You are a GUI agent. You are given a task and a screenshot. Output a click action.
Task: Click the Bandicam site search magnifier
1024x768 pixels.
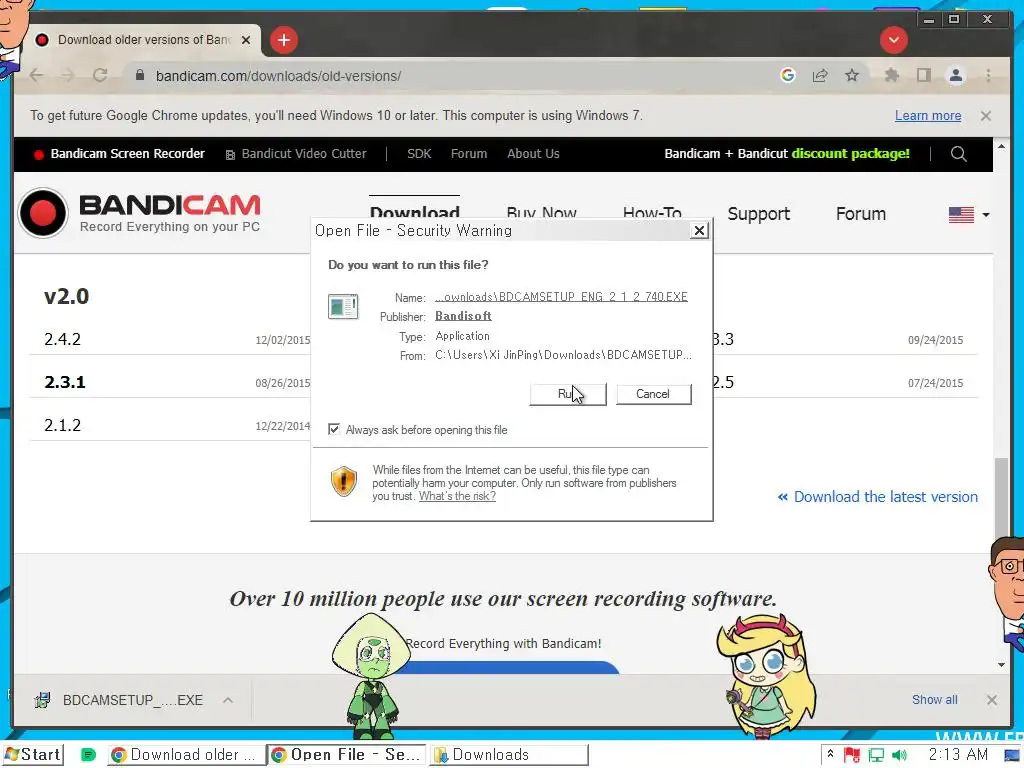958,154
